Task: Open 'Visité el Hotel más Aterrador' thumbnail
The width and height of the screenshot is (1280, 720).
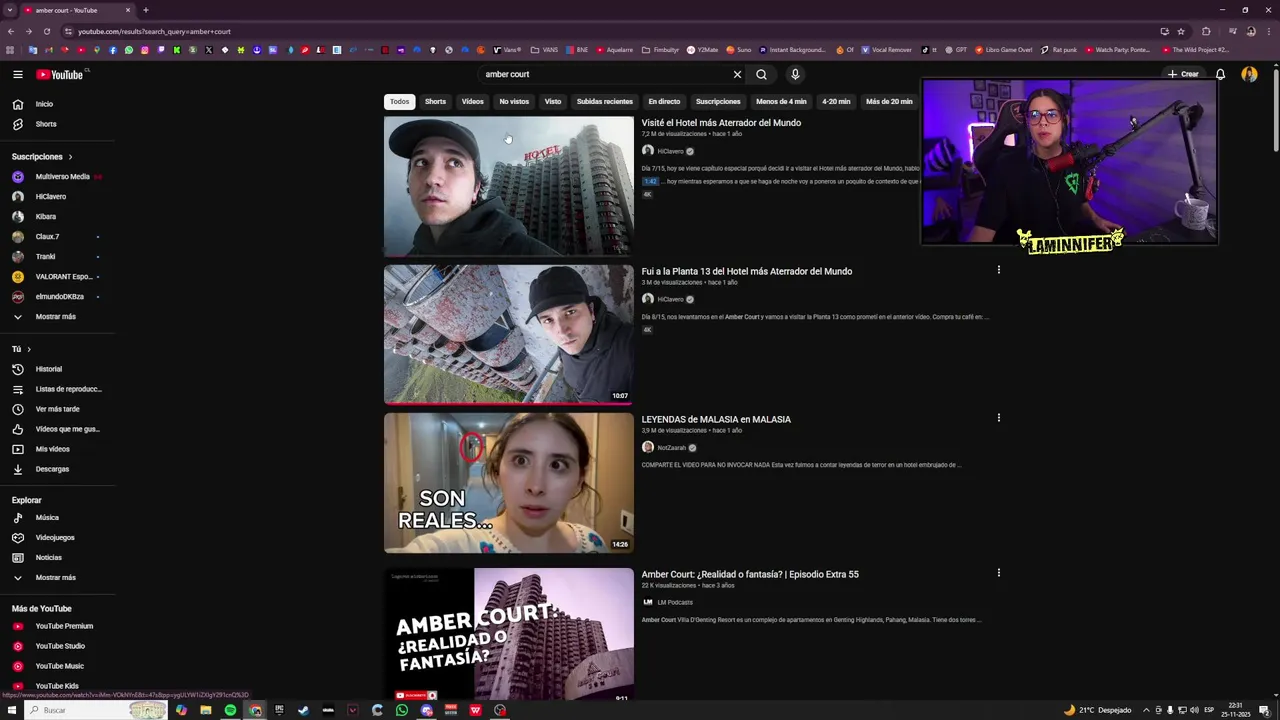Action: click(x=509, y=186)
